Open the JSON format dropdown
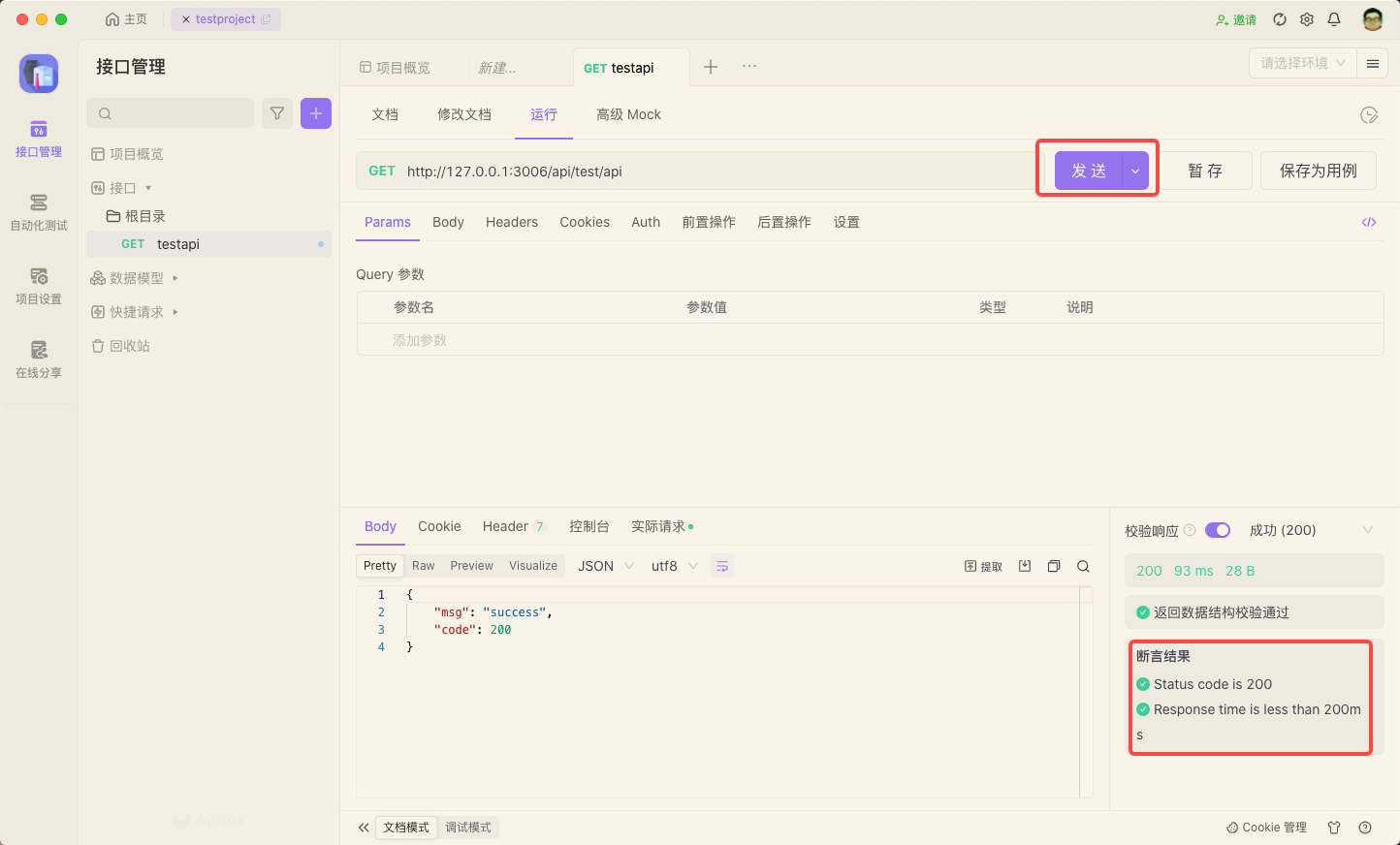1400x845 pixels. [605, 566]
